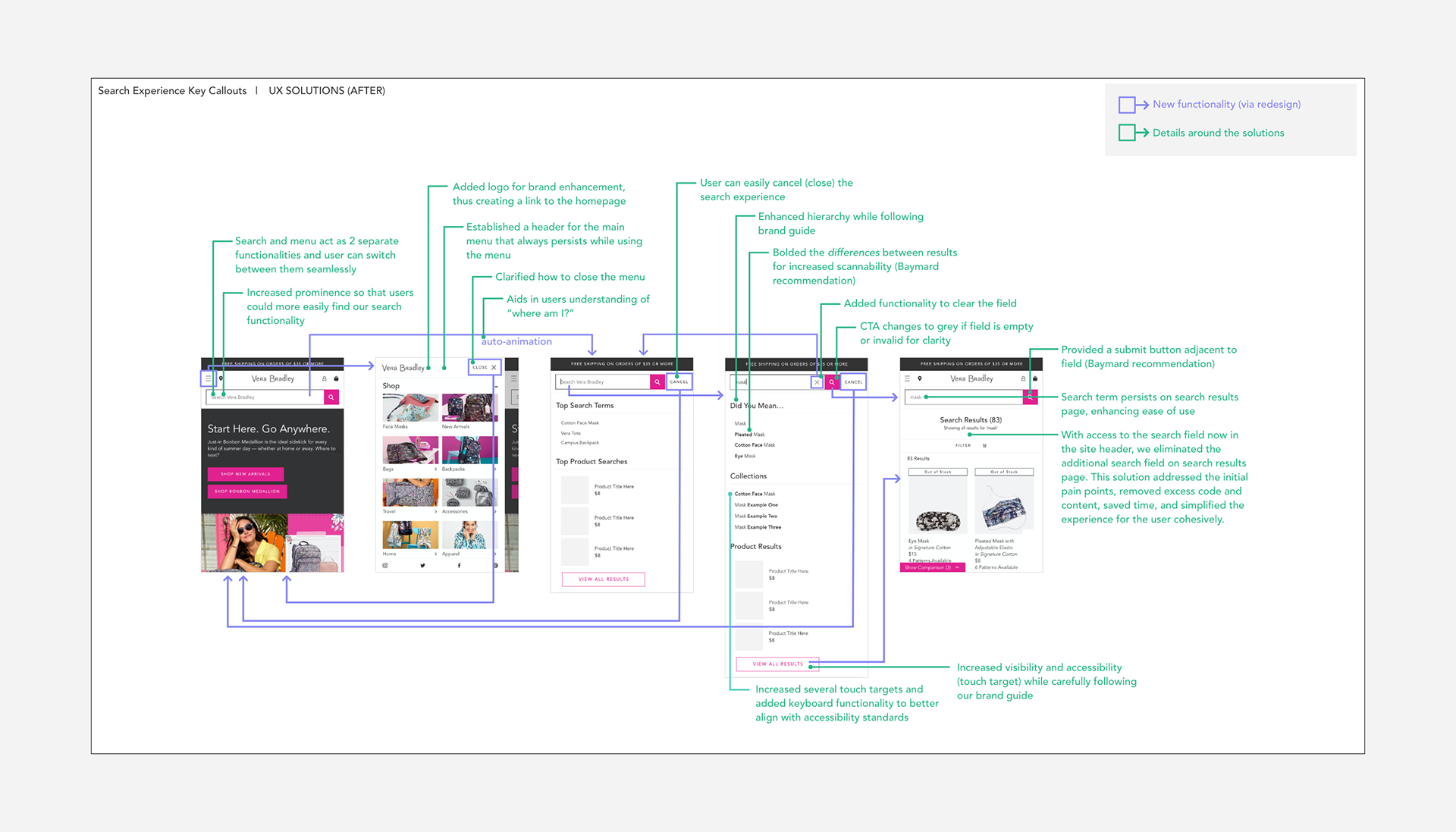Screen dimensions: 1456x832
Task: Click View All Results under Product Results
Action: [778, 664]
